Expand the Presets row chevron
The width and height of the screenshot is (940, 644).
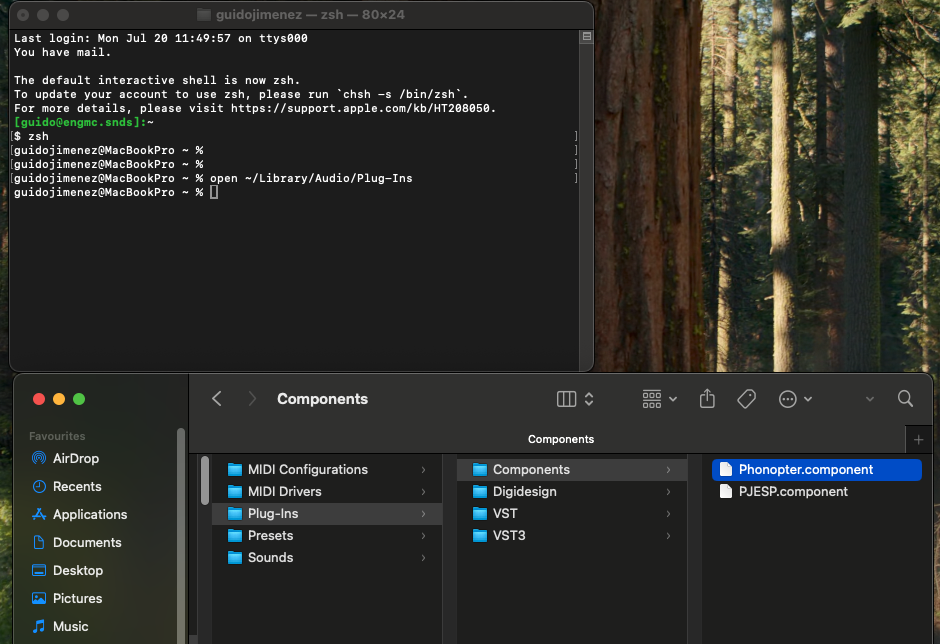coord(423,535)
